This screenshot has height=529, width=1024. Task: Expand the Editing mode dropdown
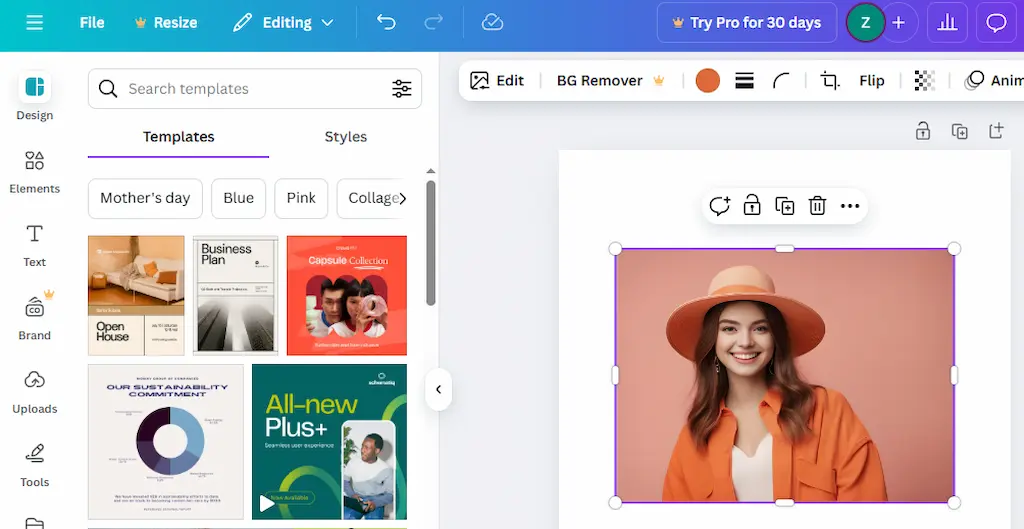tap(283, 23)
